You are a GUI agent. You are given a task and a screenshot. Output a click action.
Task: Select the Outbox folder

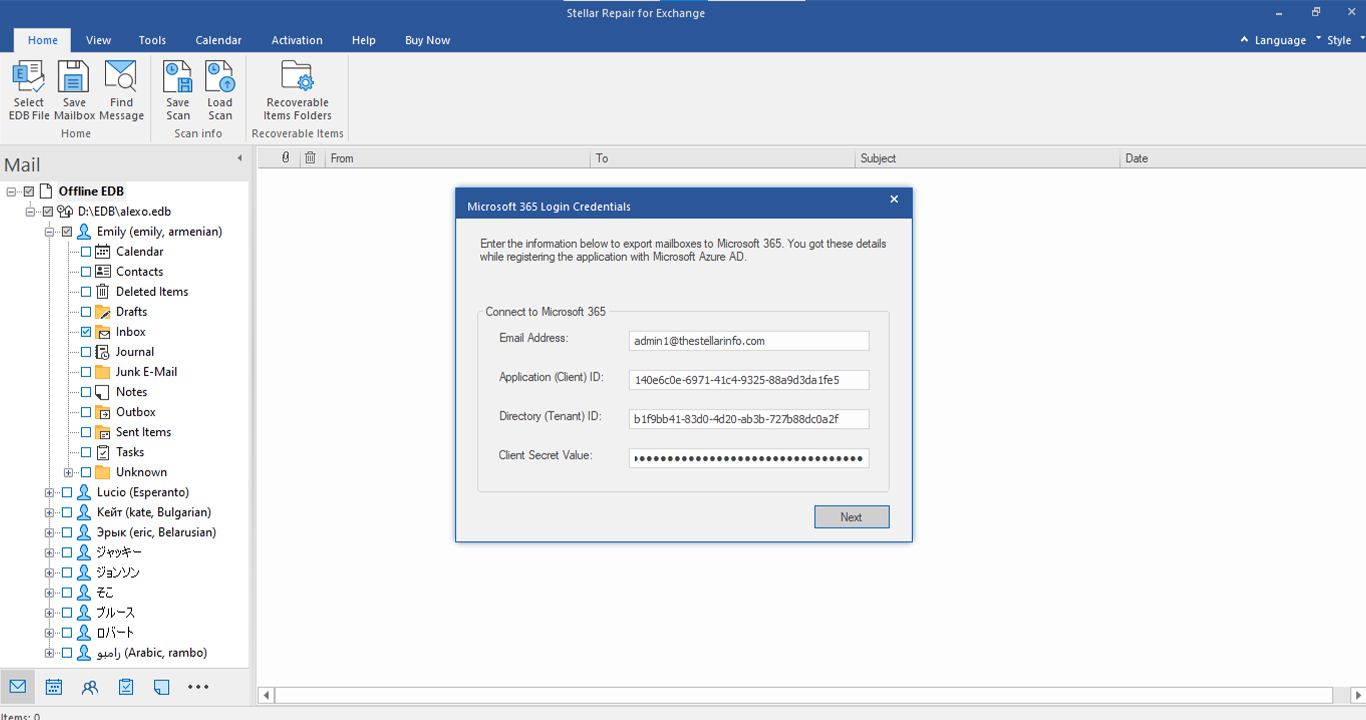pyautogui.click(x=135, y=412)
